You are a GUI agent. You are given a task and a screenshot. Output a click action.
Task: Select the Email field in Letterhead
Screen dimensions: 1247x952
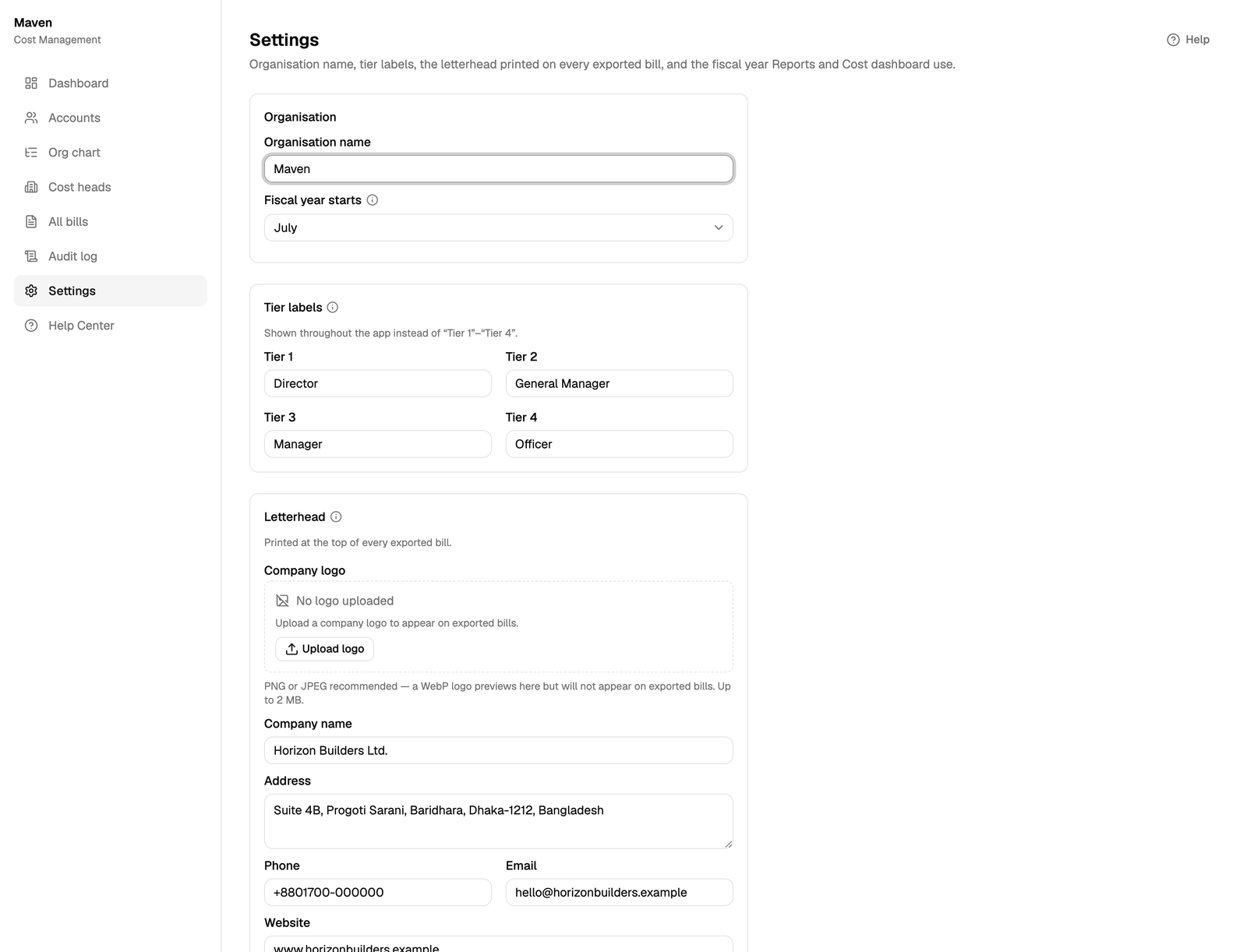coord(620,893)
